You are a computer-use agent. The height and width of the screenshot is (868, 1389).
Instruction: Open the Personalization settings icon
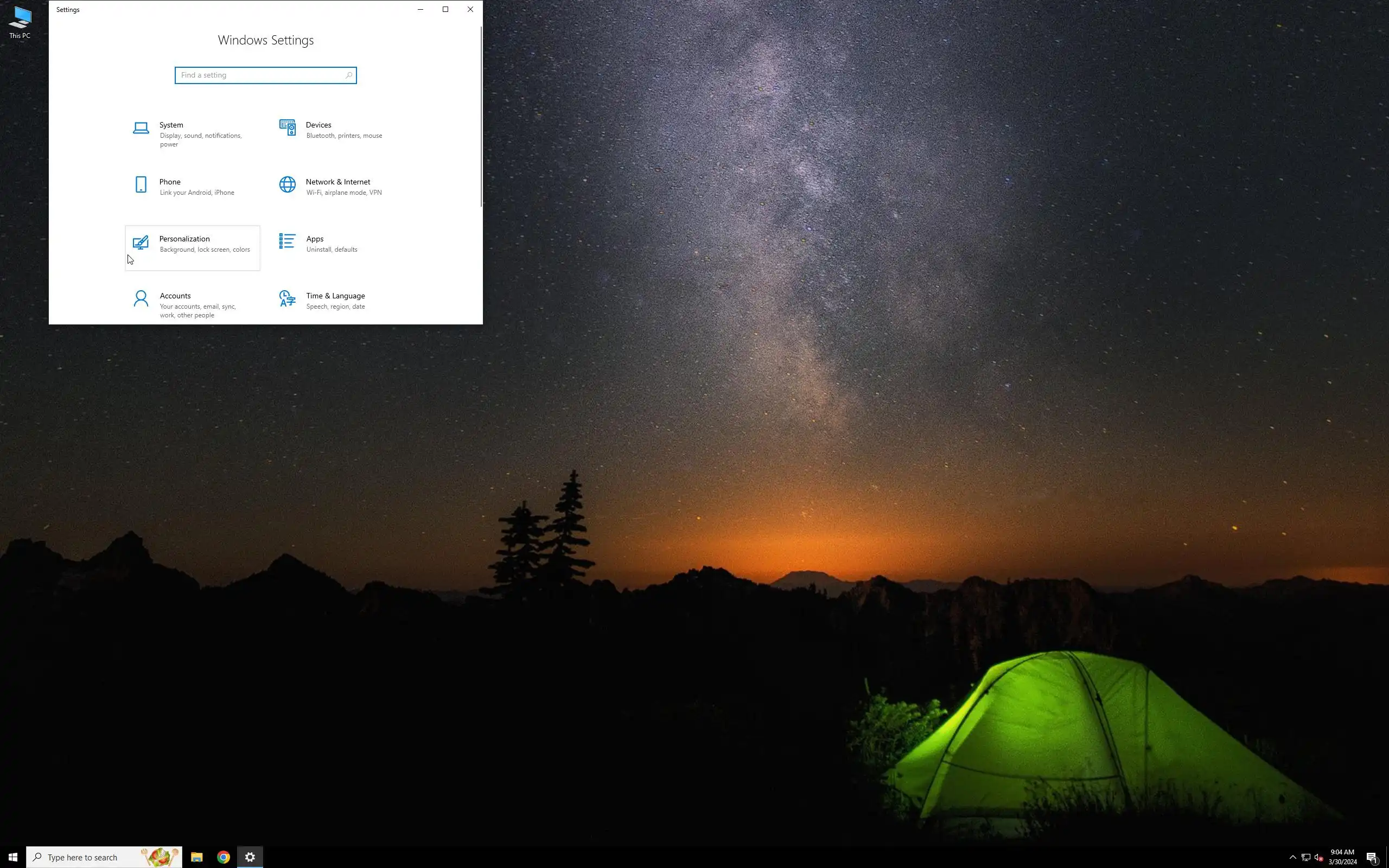(x=141, y=242)
